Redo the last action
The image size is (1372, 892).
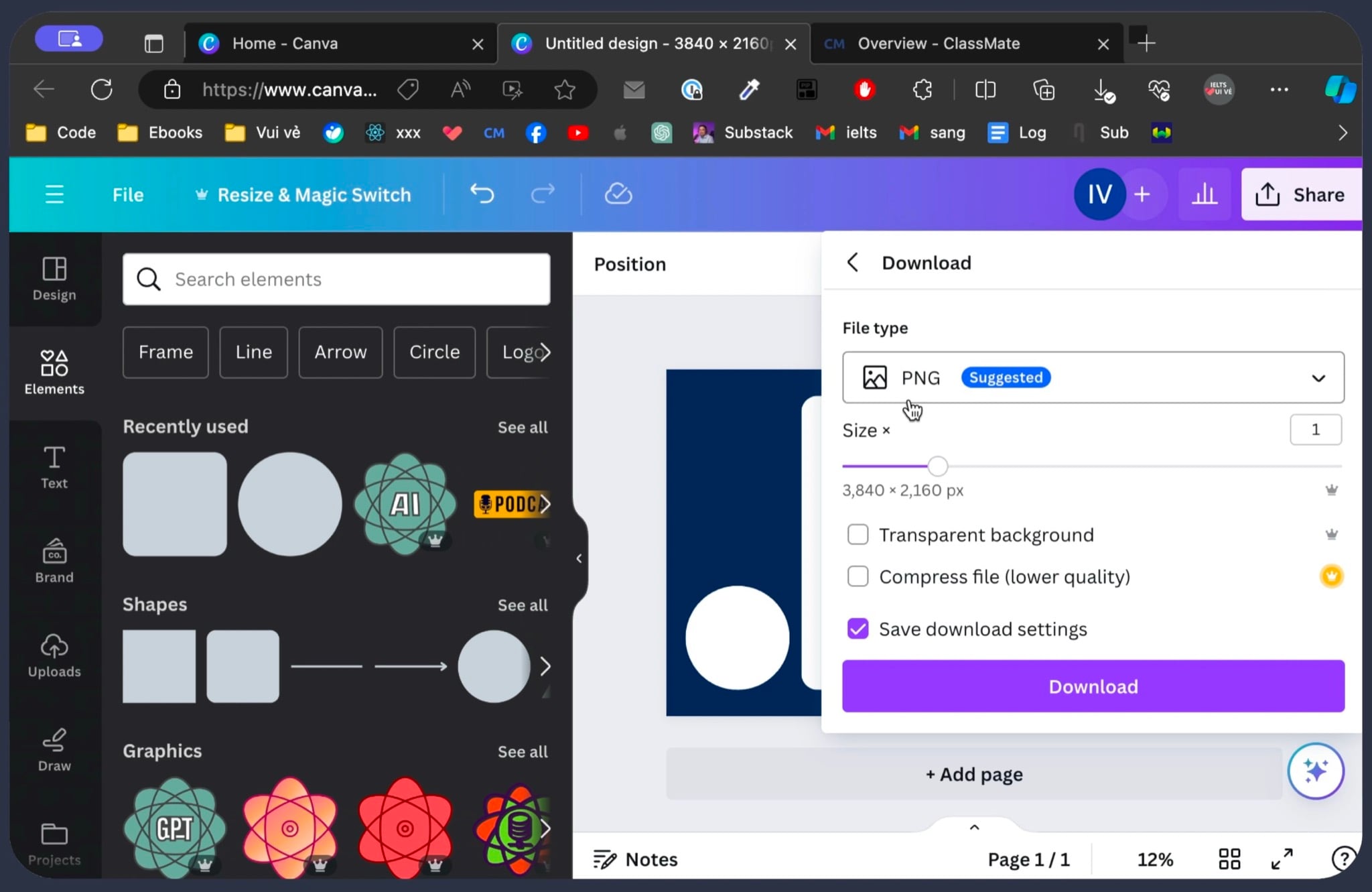click(543, 194)
